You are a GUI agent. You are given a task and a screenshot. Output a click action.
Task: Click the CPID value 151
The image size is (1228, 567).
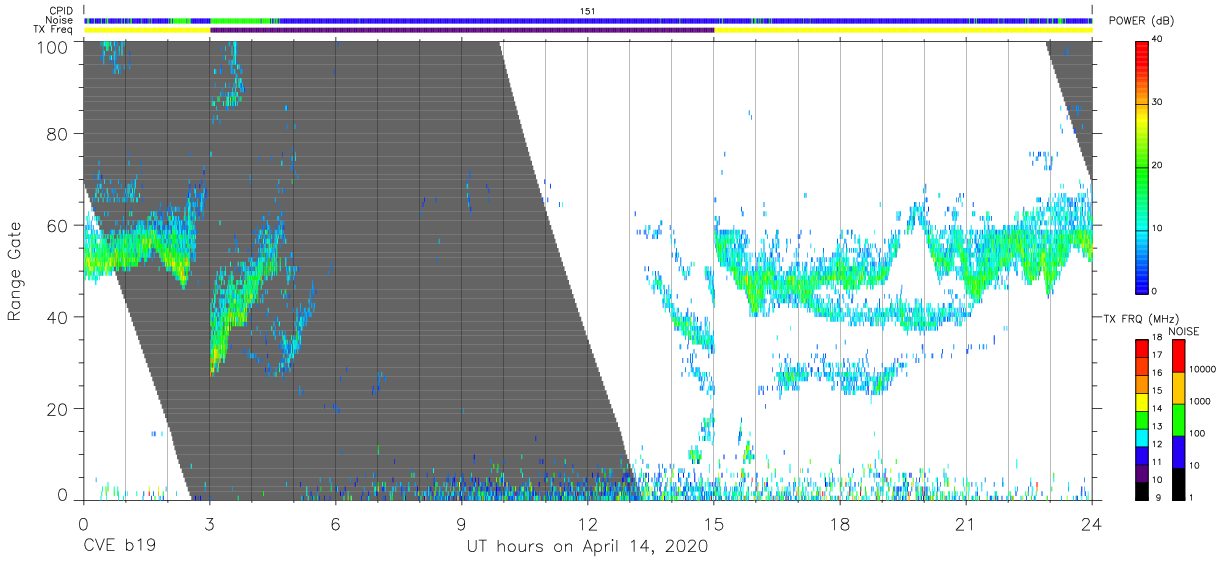click(x=588, y=10)
